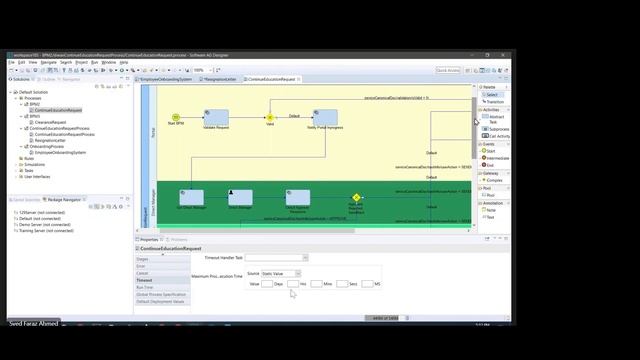Select the Validate Request task node
The image size is (640, 360).
point(216,117)
